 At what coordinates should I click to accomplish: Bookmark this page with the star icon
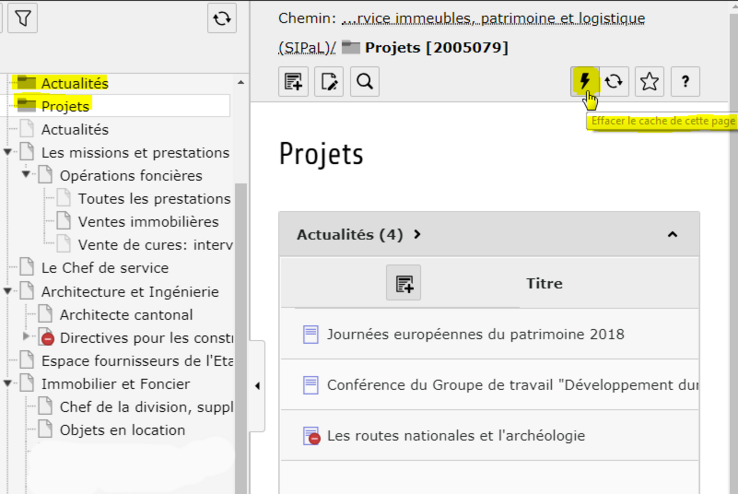[649, 82]
